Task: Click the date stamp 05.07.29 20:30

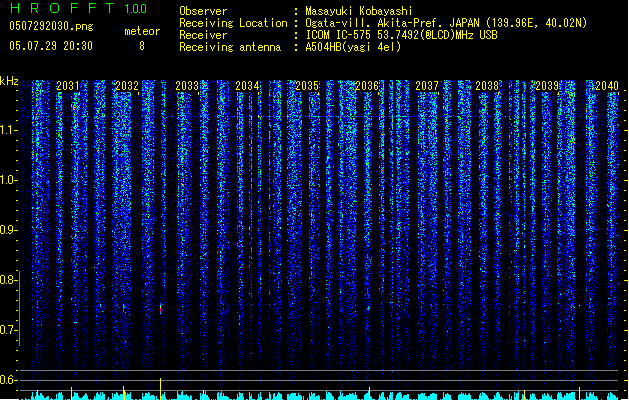Action: click(x=51, y=46)
